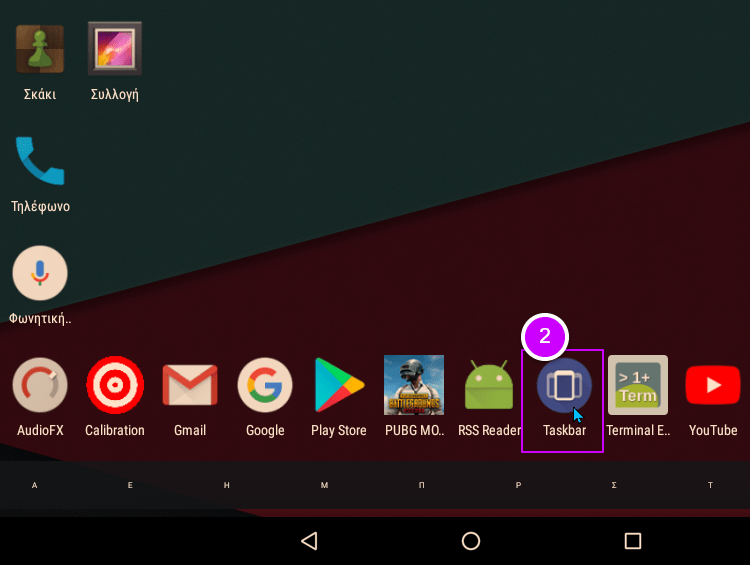750x565 pixels.
Task: Jump to letter H in index
Action: [227, 485]
